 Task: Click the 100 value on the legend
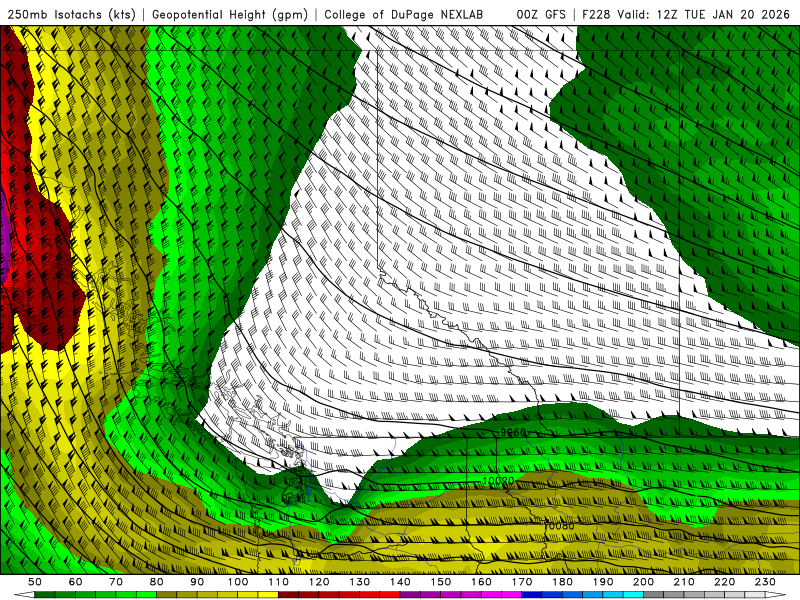(x=238, y=582)
